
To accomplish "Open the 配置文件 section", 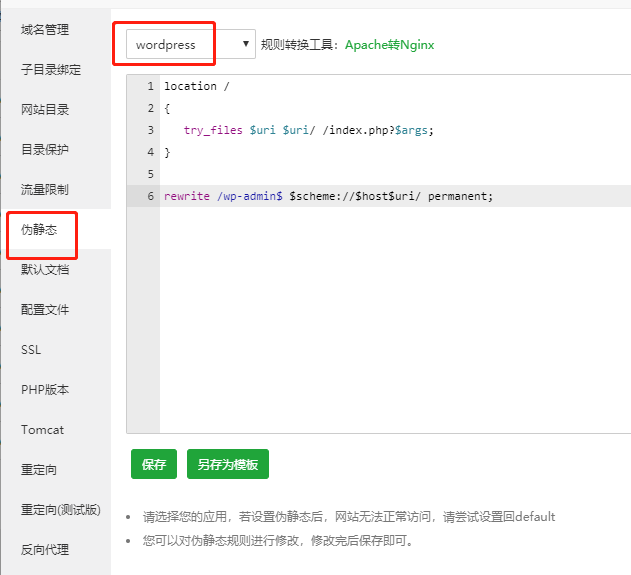I will pos(45,309).
